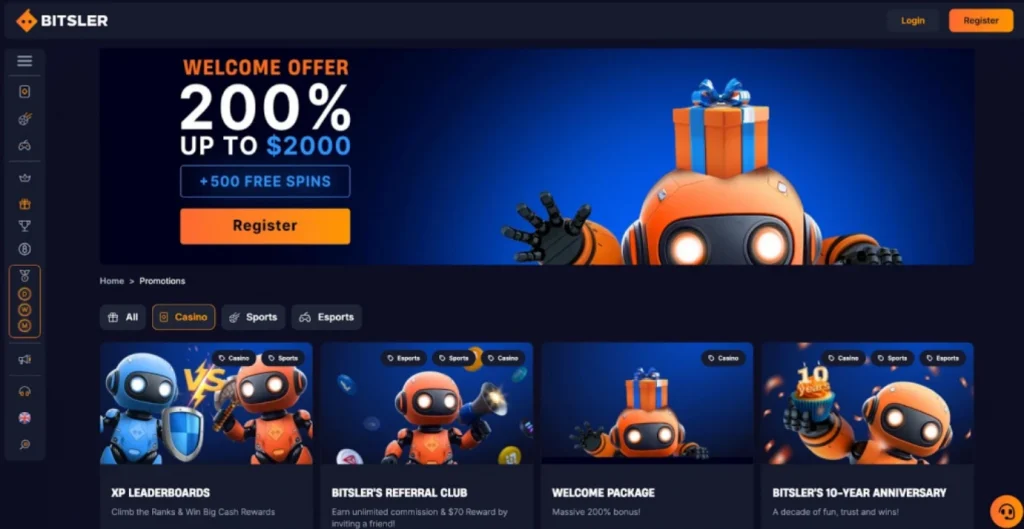The width and height of the screenshot is (1024, 529).
Task: Open the live chat support bubble
Action: click(1006, 511)
